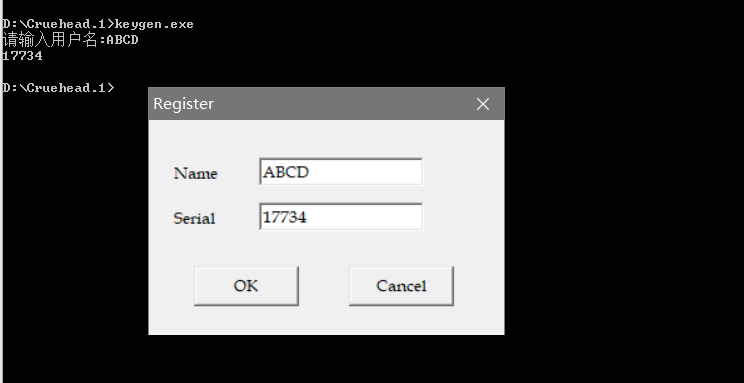Click the 17734 output in the console
This screenshot has height=383, width=744.
tap(22, 56)
